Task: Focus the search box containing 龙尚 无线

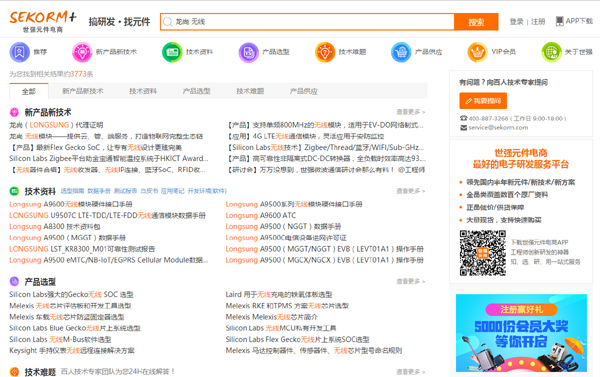Action: coord(307,22)
